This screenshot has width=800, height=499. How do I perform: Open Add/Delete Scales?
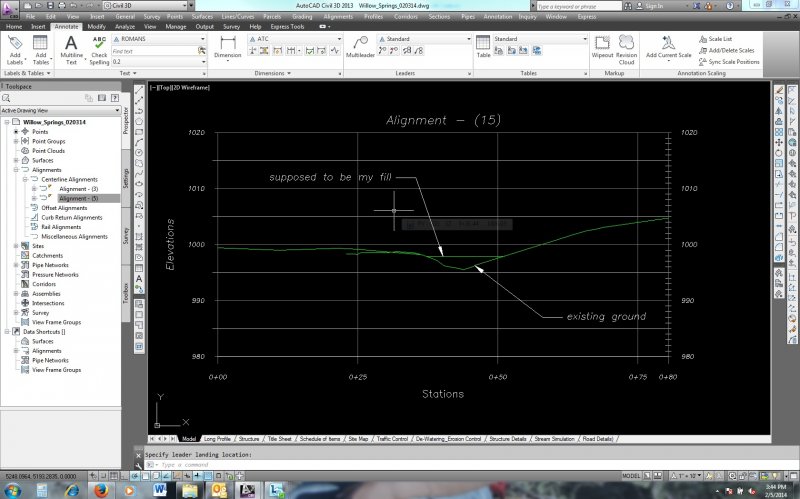(727, 50)
